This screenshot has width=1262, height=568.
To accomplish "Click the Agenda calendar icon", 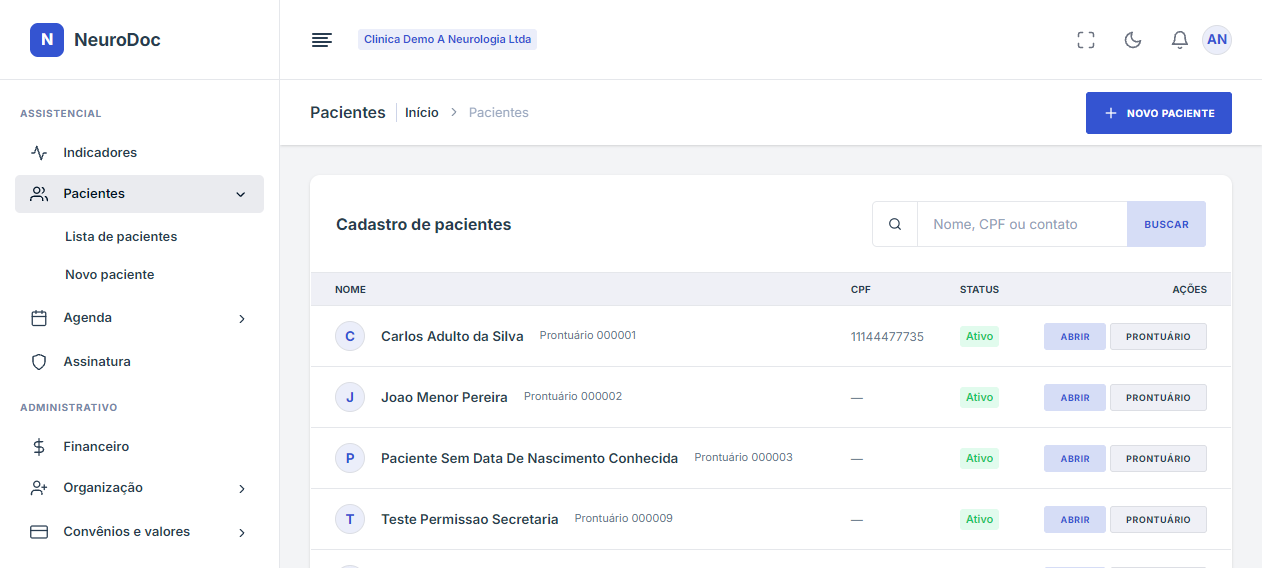I will click(x=39, y=318).
